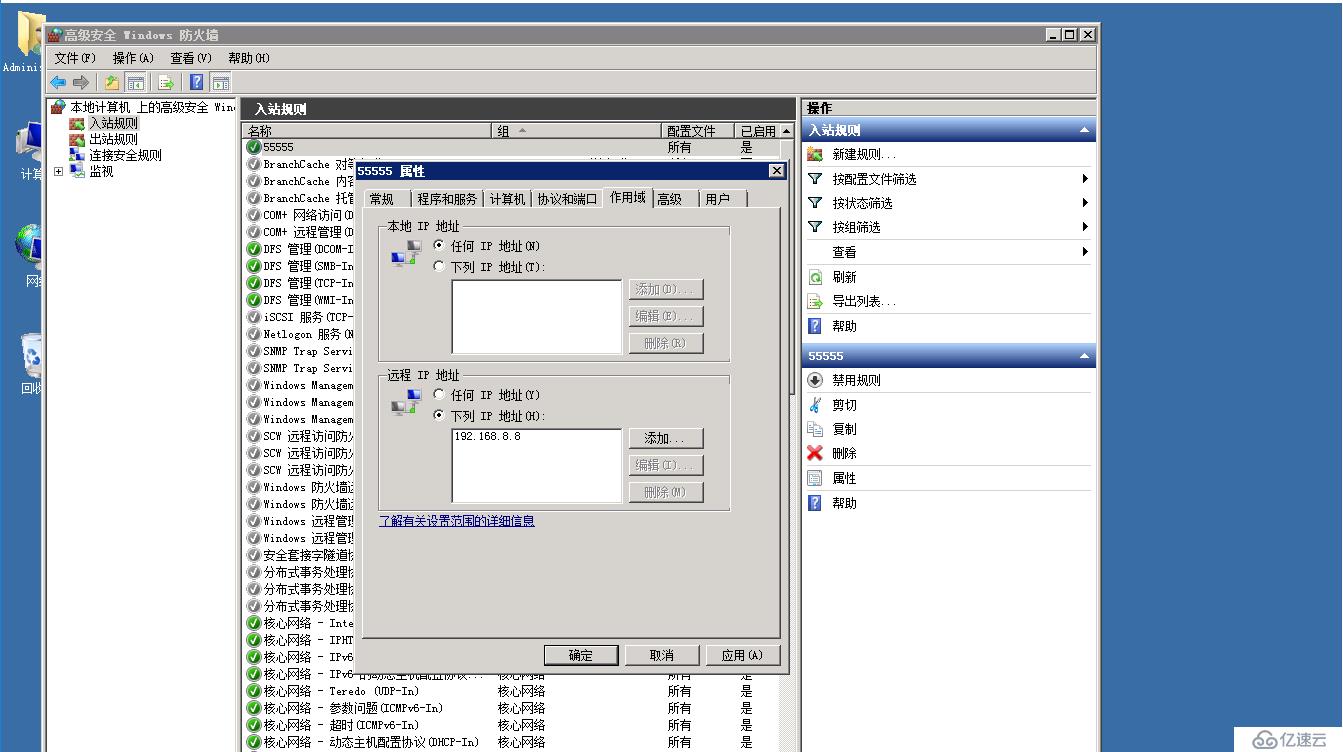Select 下列 IP 地址(H) for remote IP

coord(439,415)
